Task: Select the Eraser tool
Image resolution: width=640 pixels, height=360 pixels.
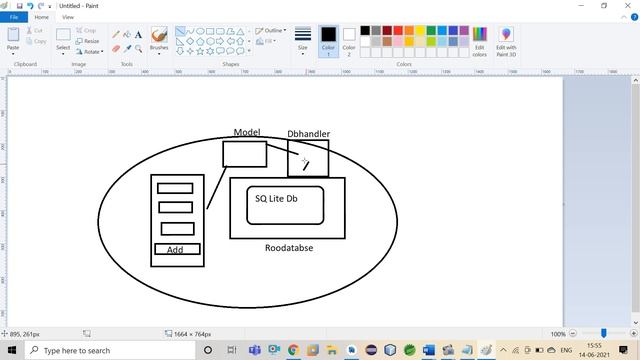Action: tap(116, 49)
